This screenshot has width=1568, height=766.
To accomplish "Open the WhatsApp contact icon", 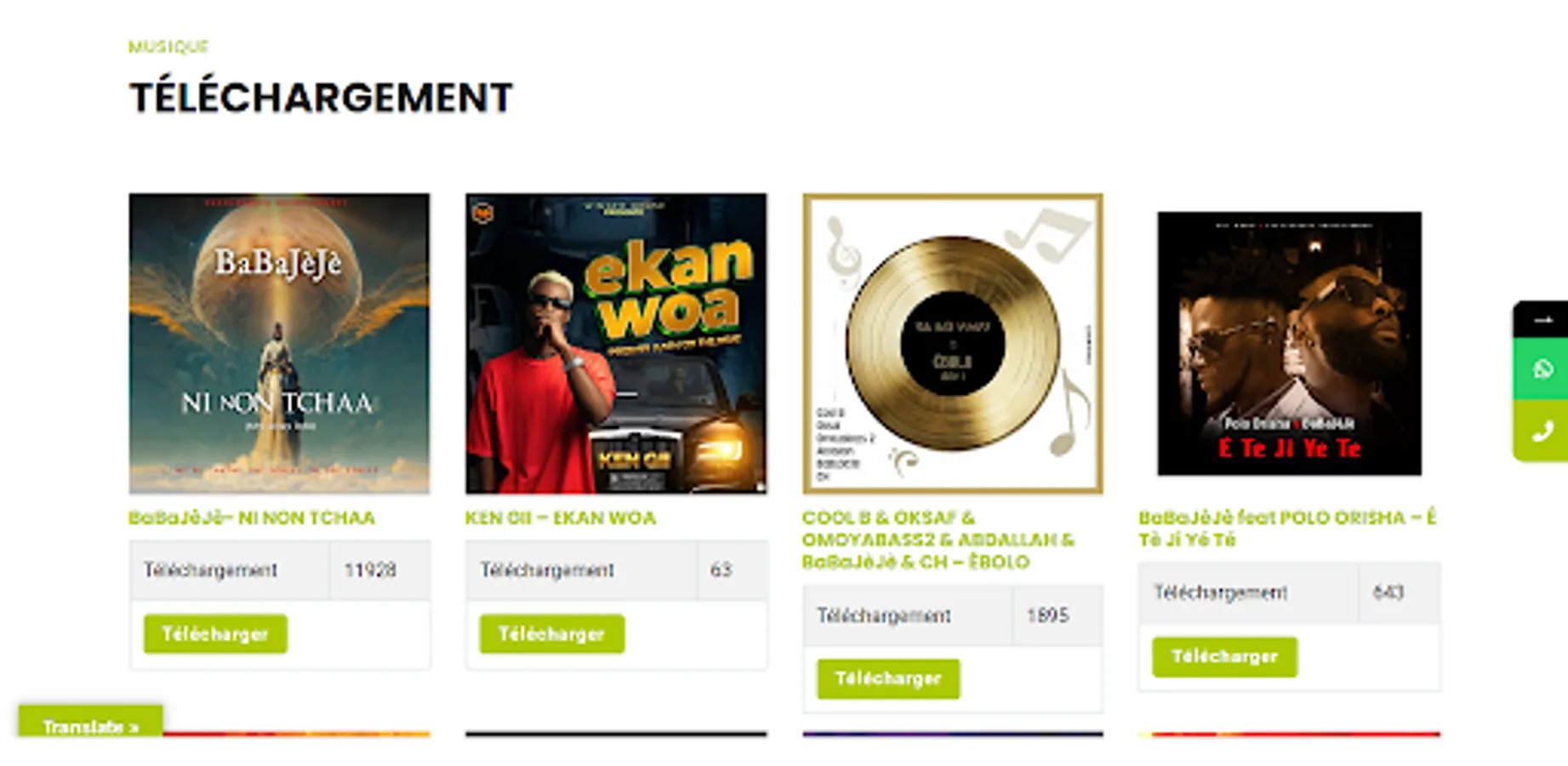I will click(1542, 369).
